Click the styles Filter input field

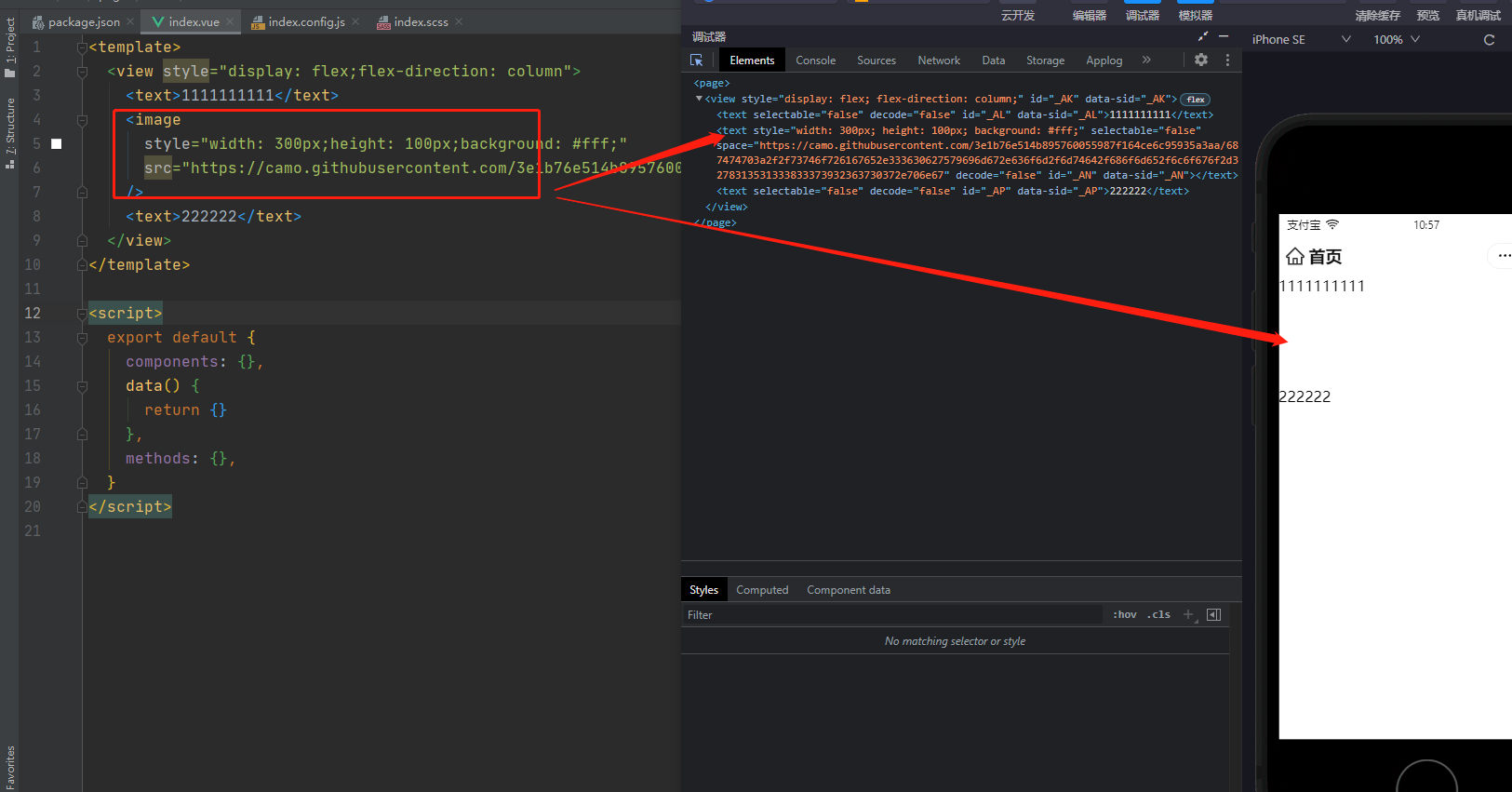coord(893,615)
